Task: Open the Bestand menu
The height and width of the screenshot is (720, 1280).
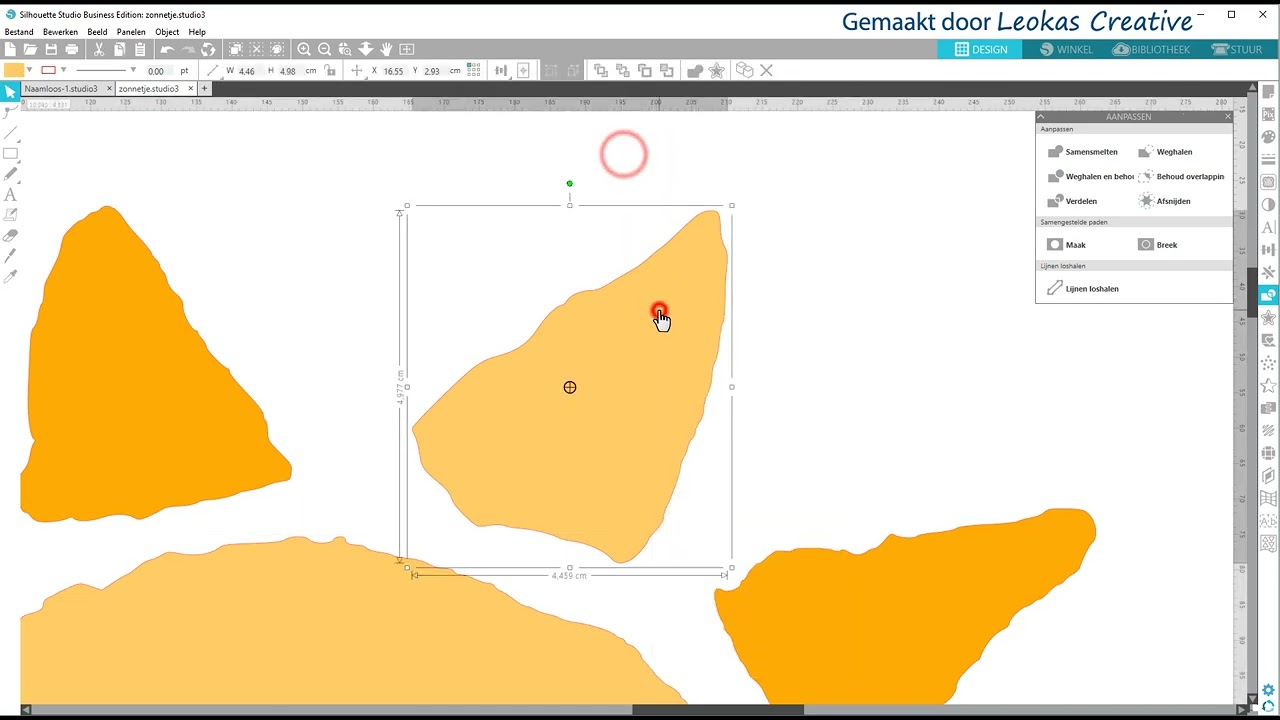Action: tap(19, 32)
